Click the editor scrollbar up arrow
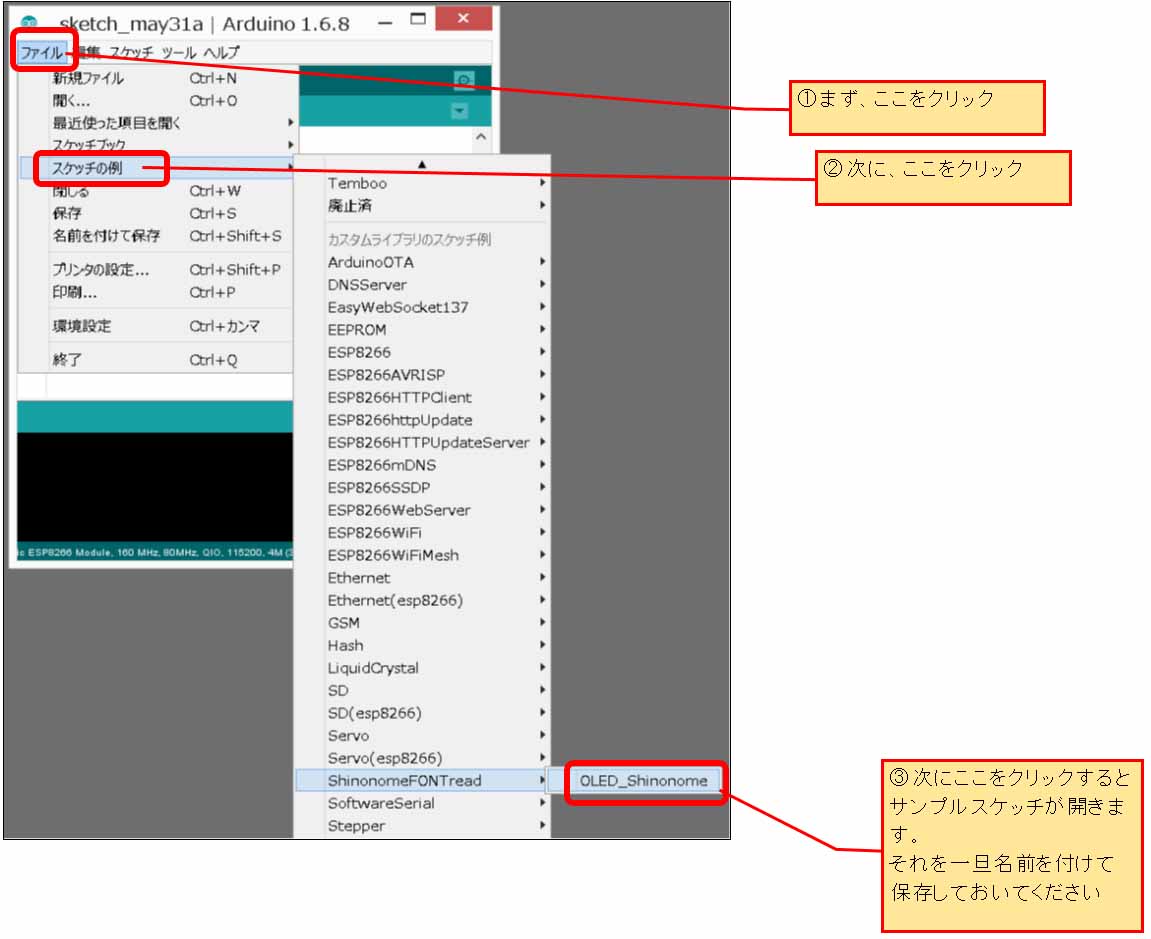 [481, 137]
